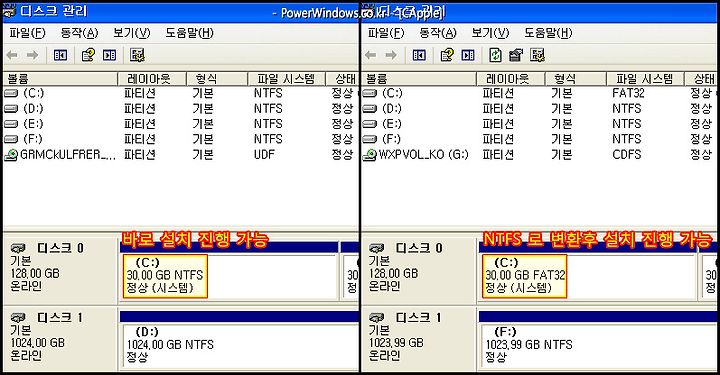Viewport: 720px width, 375px height.
Task: Select (D:) volume row in right window
Action: (x=540, y=109)
